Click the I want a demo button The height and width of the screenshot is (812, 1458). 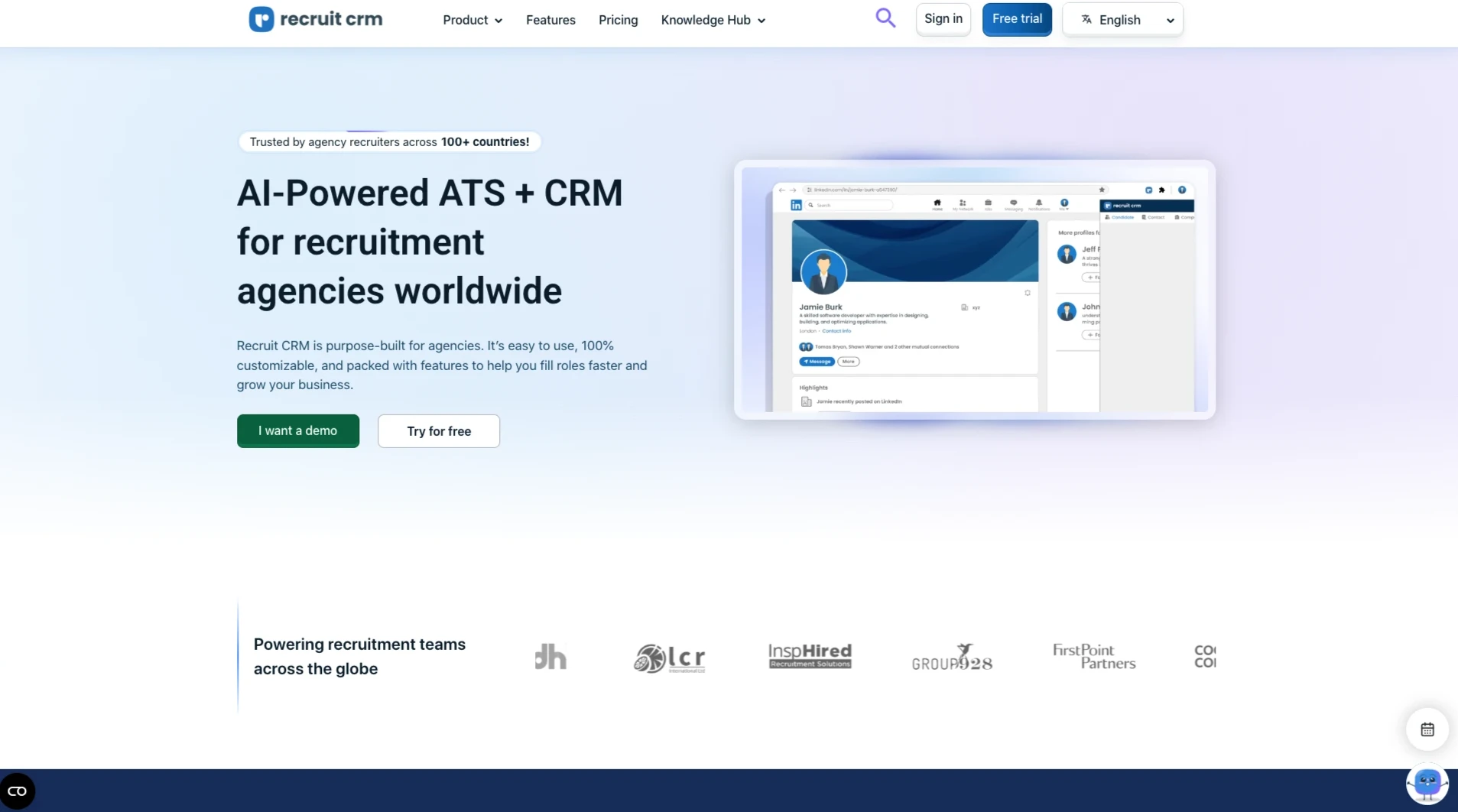tap(297, 430)
